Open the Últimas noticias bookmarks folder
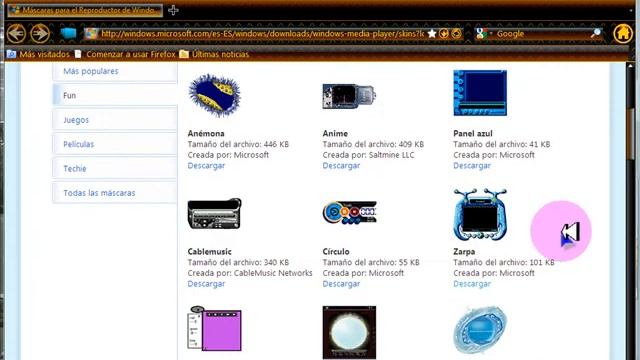 coord(214,54)
